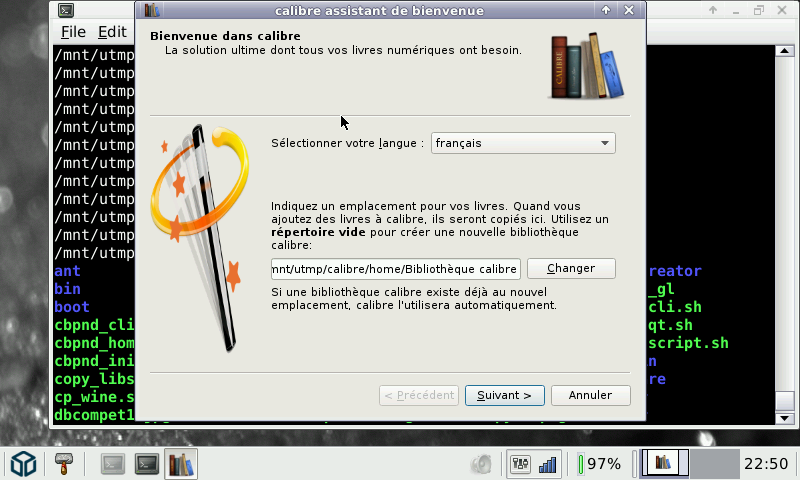Click 'bin' directory in terminal
Screen dimensions: 800x480
click(67, 289)
